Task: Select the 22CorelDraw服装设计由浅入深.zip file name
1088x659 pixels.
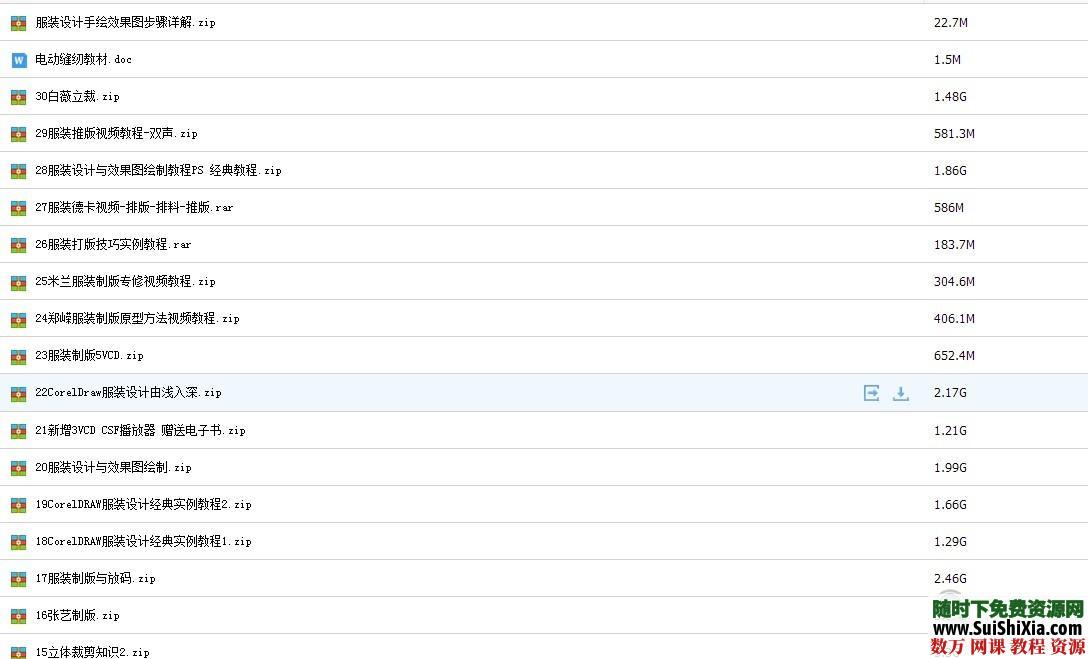Action: point(128,393)
